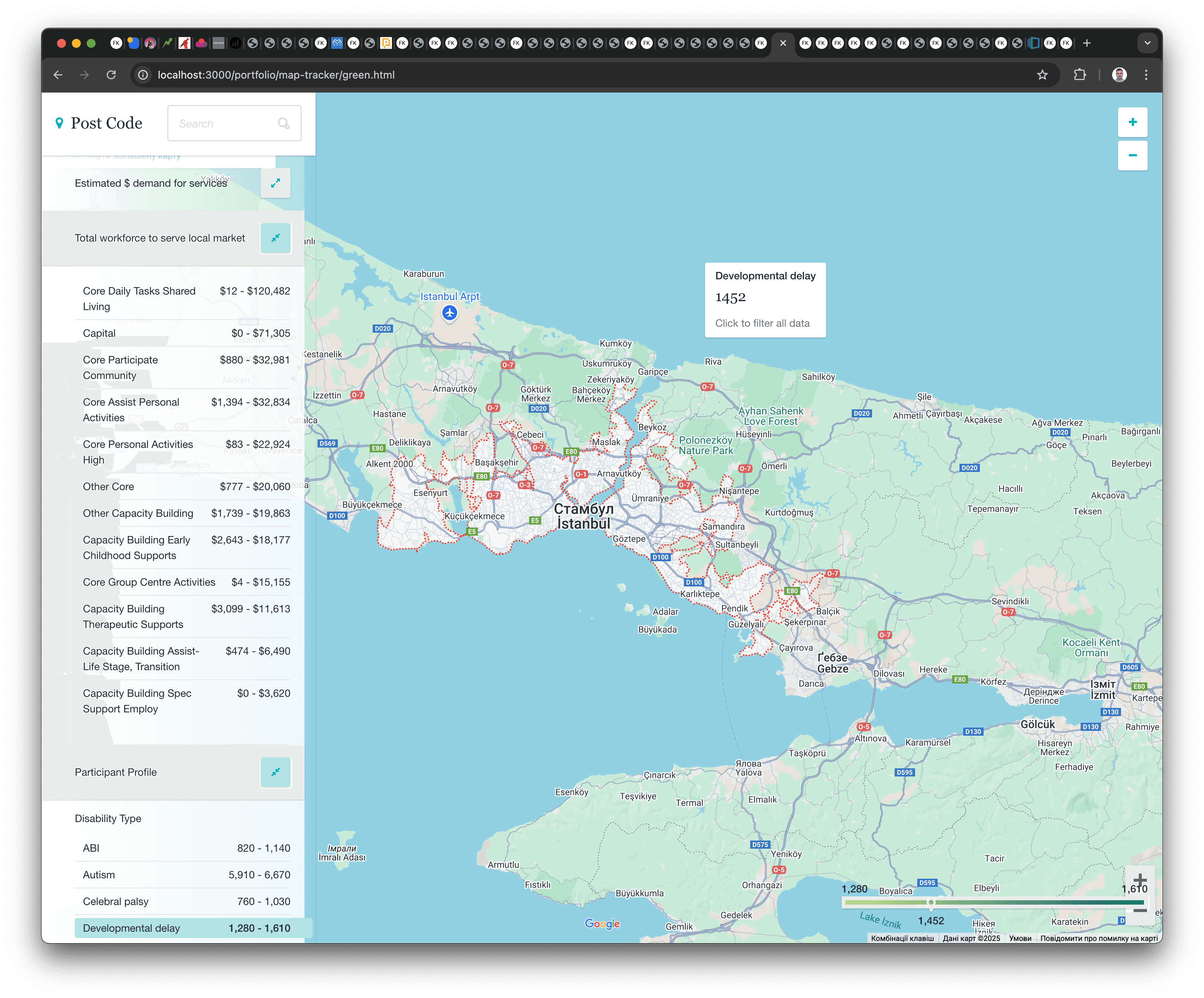Click into the Post Code search field
The width and height of the screenshot is (1204, 998).
(x=234, y=123)
